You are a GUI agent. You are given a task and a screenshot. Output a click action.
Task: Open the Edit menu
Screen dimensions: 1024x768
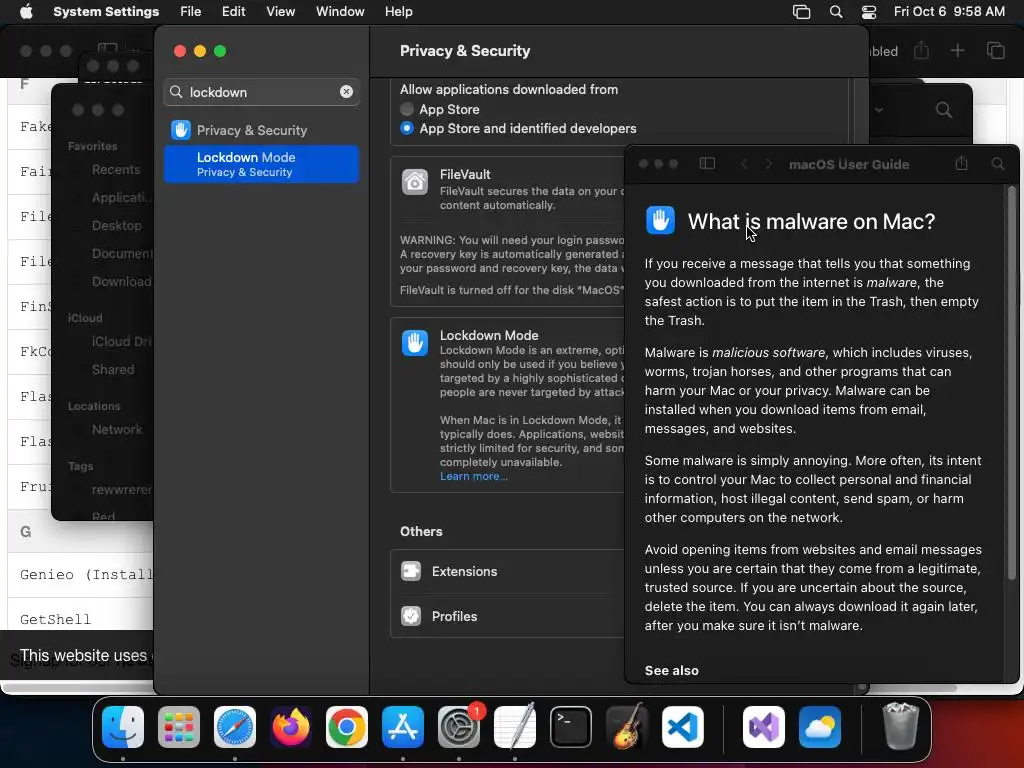click(234, 12)
